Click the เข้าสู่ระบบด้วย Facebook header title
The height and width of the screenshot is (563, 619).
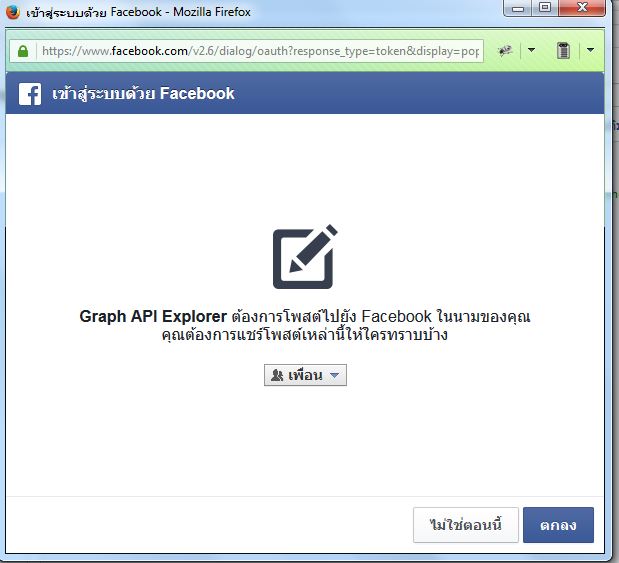point(143,94)
